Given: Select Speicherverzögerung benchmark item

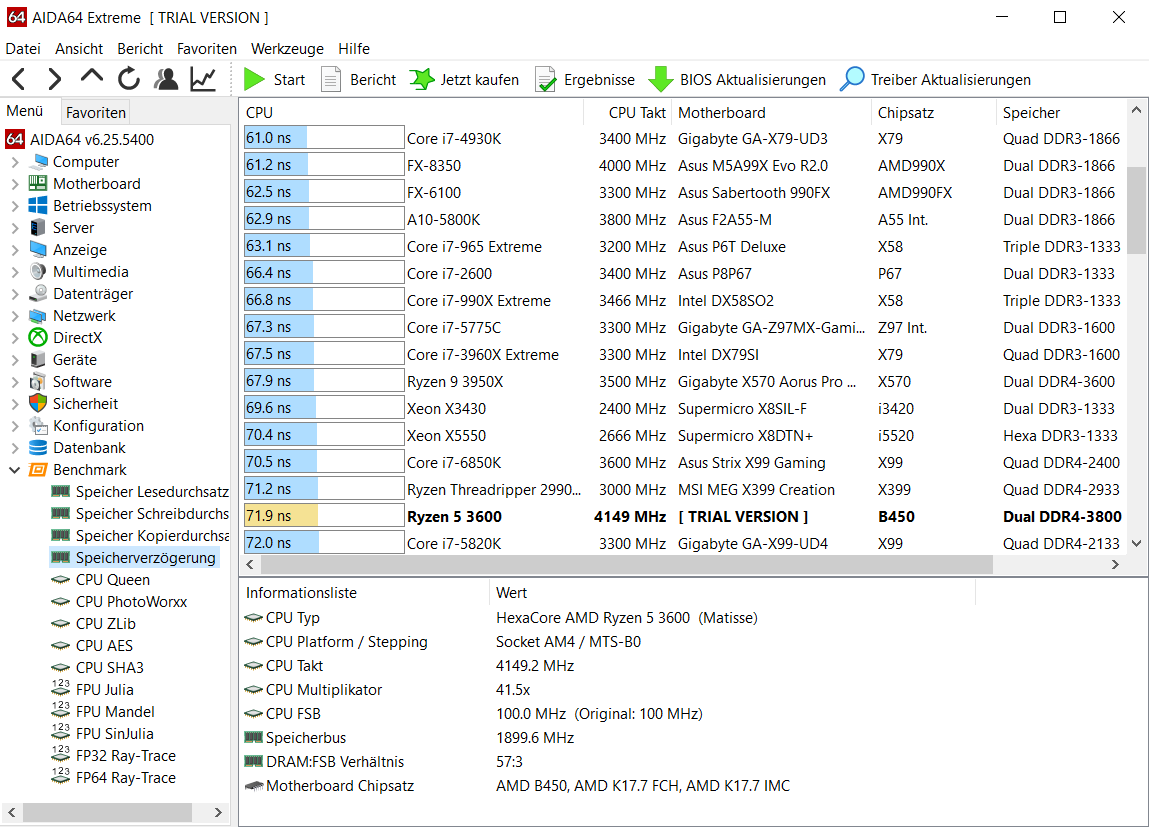Looking at the screenshot, I should [145, 557].
